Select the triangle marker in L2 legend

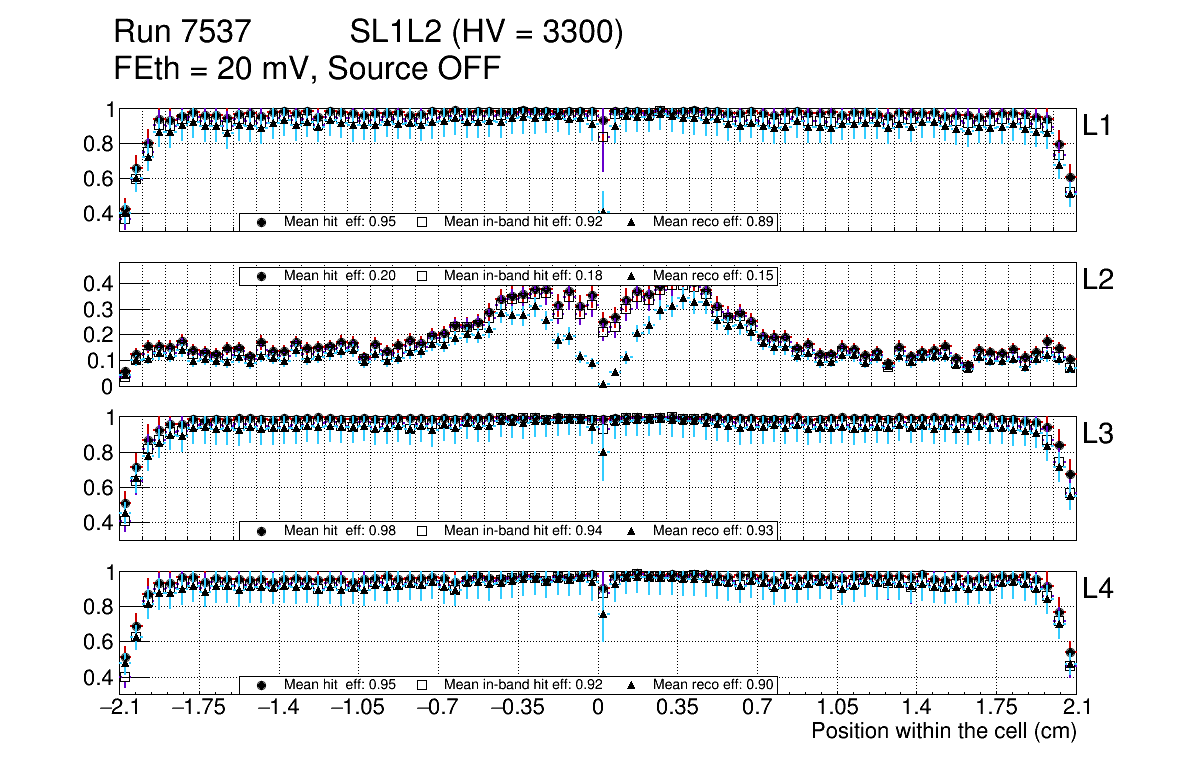point(632,275)
